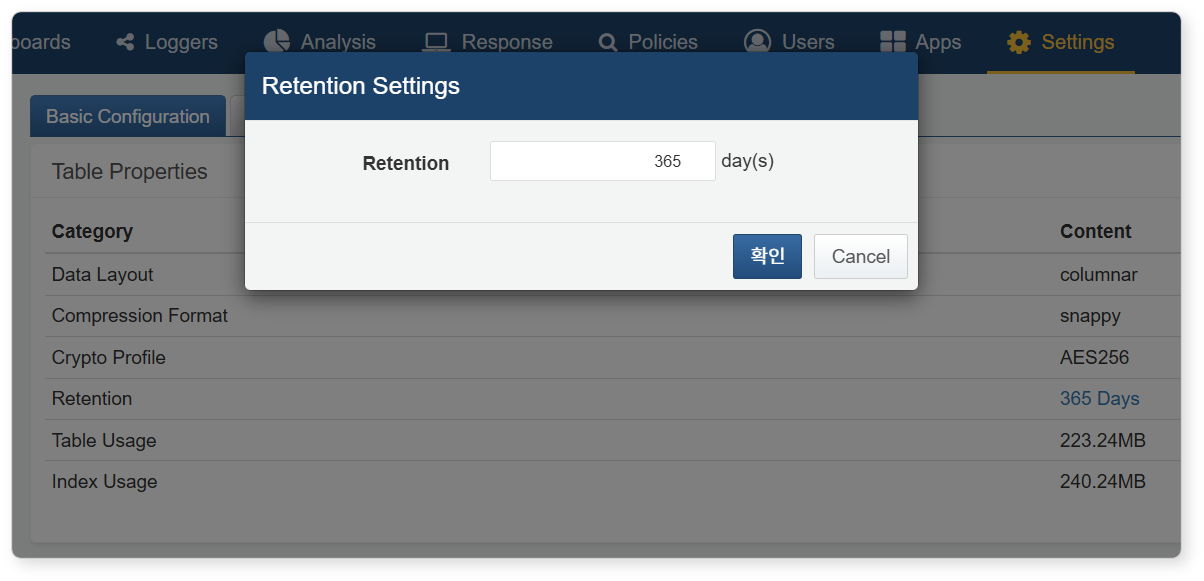Click the Users profile icon

[x=757, y=41]
